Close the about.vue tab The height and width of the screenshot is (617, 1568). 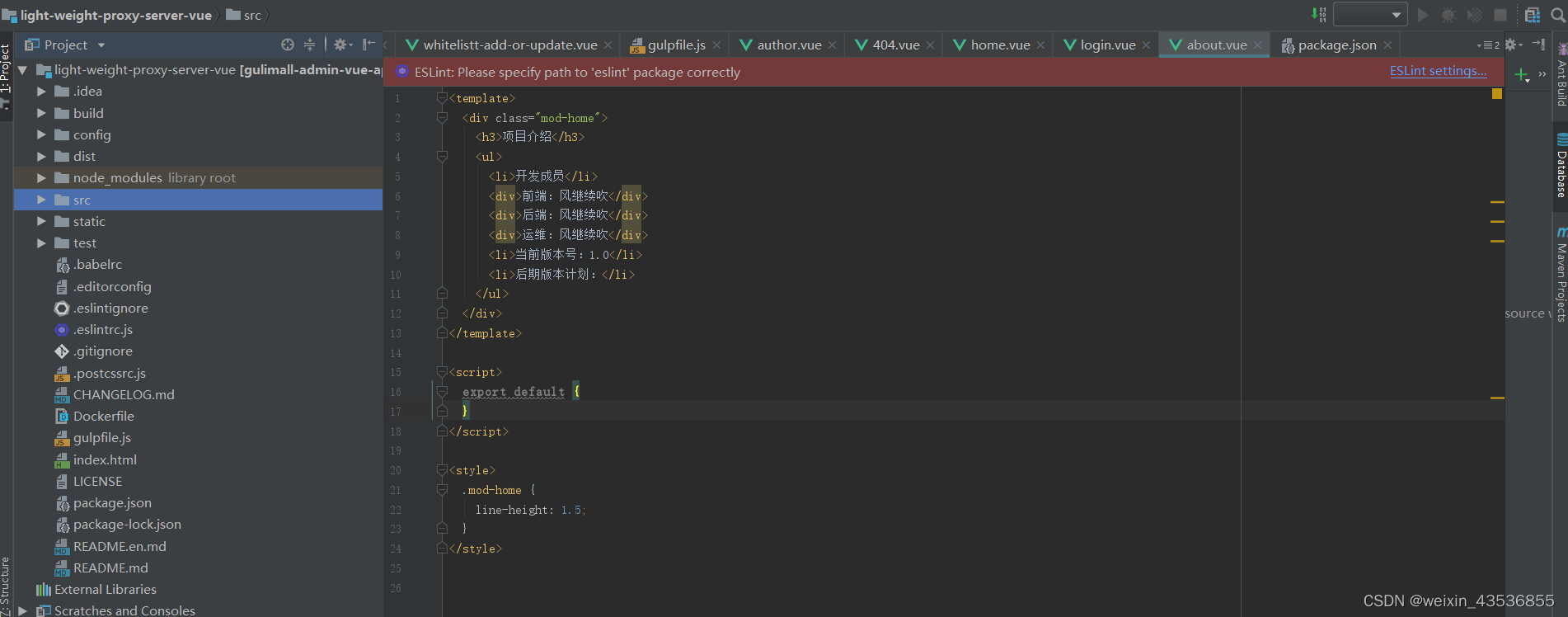1257,45
